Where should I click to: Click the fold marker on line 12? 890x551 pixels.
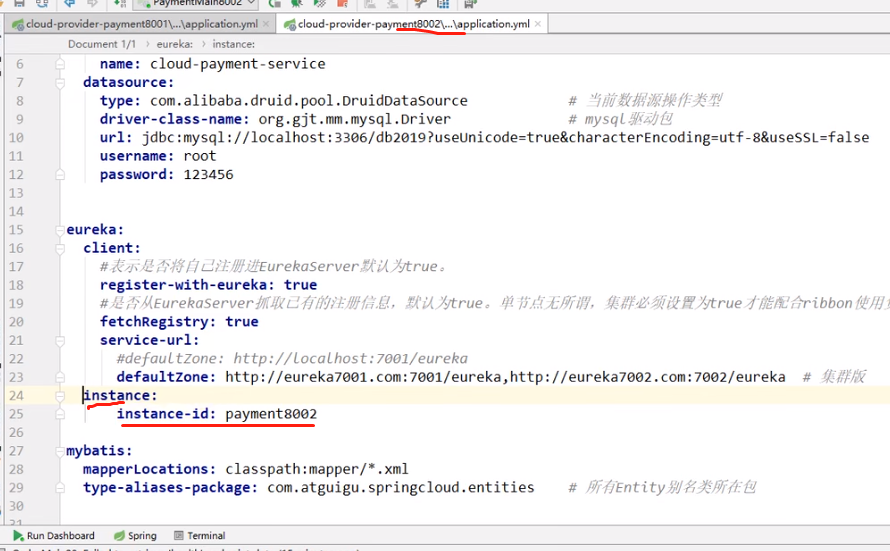pyautogui.click(x=60, y=175)
